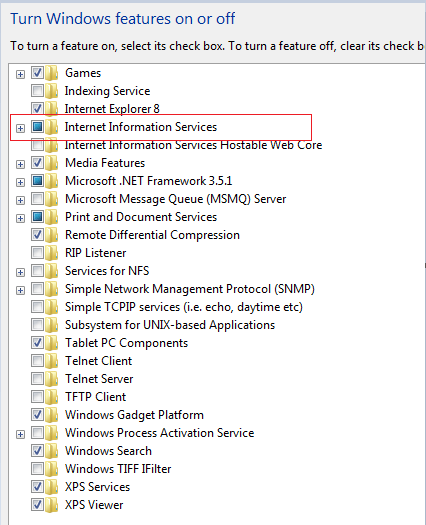Image resolution: width=426 pixels, height=525 pixels.
Task: Toggle Microsoft .NET Framework 3.5.1 checkbox
Action: [37, 181]
